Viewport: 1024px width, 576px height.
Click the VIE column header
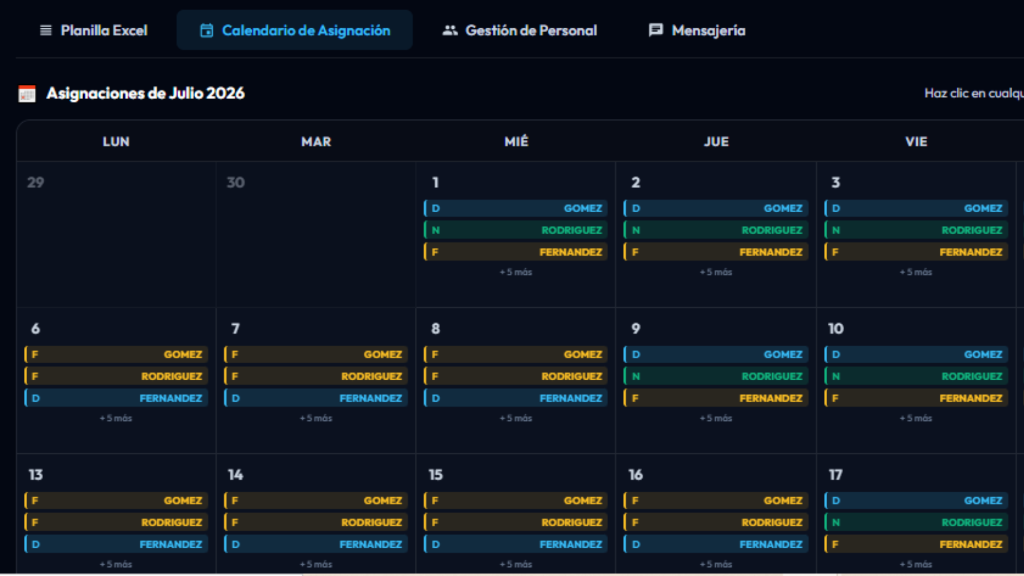916,142
